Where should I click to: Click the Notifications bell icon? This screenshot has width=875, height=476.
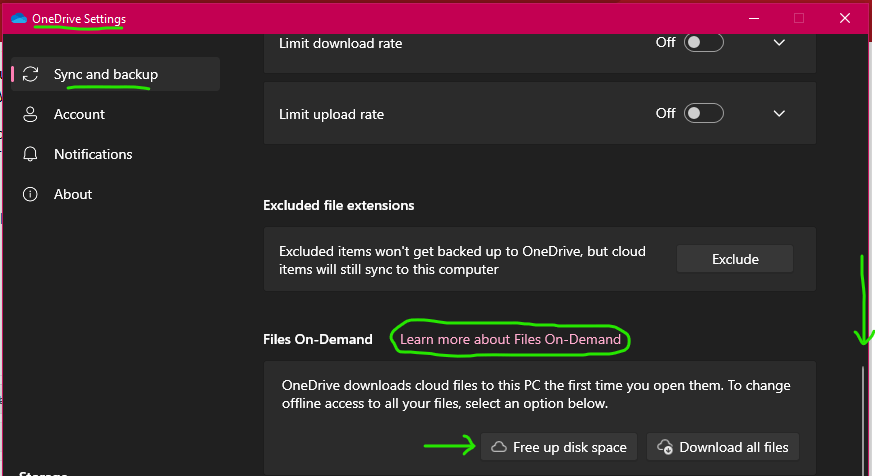click(30, 154)
